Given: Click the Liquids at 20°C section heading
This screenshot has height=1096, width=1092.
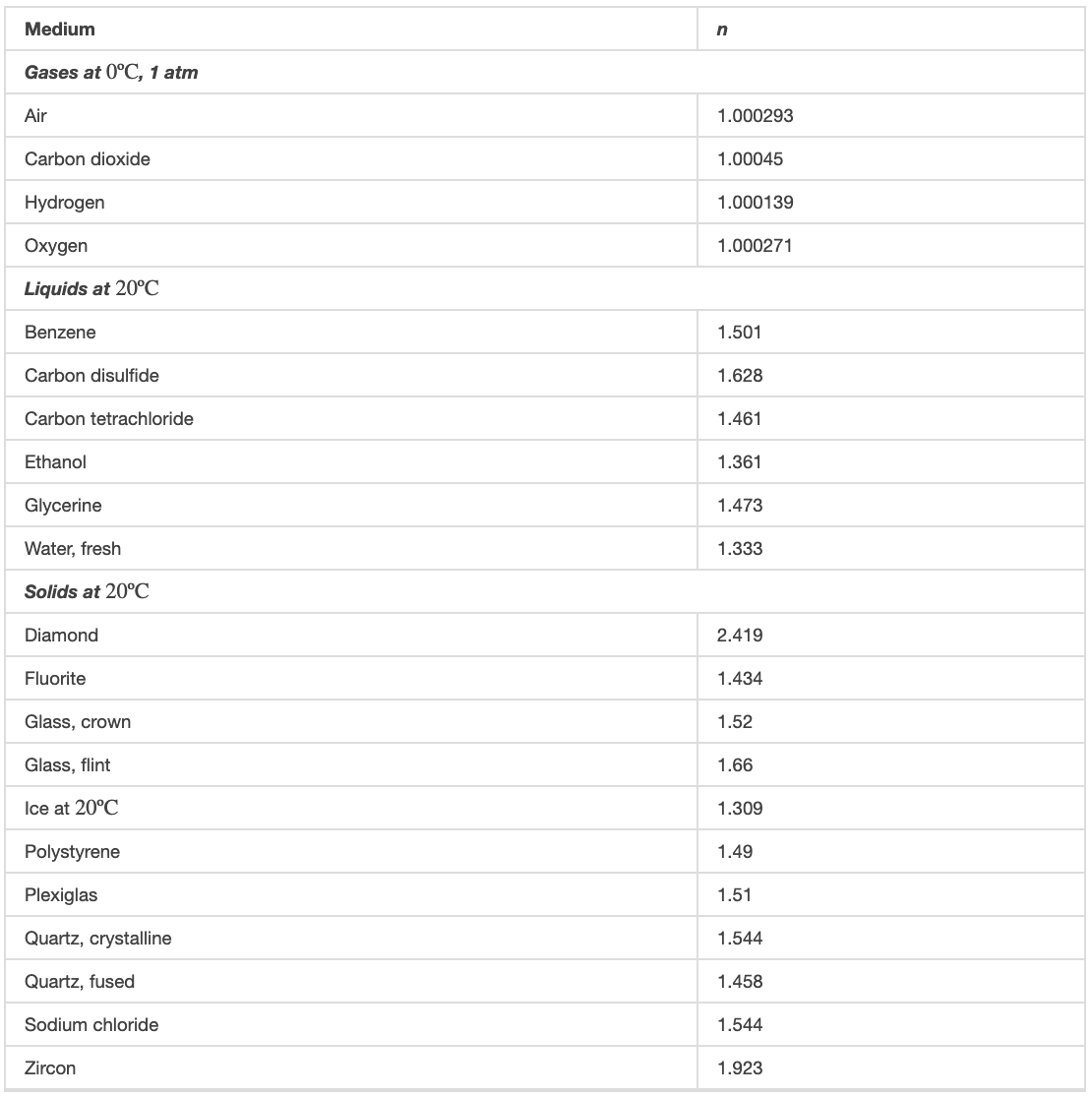Looking at the screenshot, I should (x=91, y=289).
